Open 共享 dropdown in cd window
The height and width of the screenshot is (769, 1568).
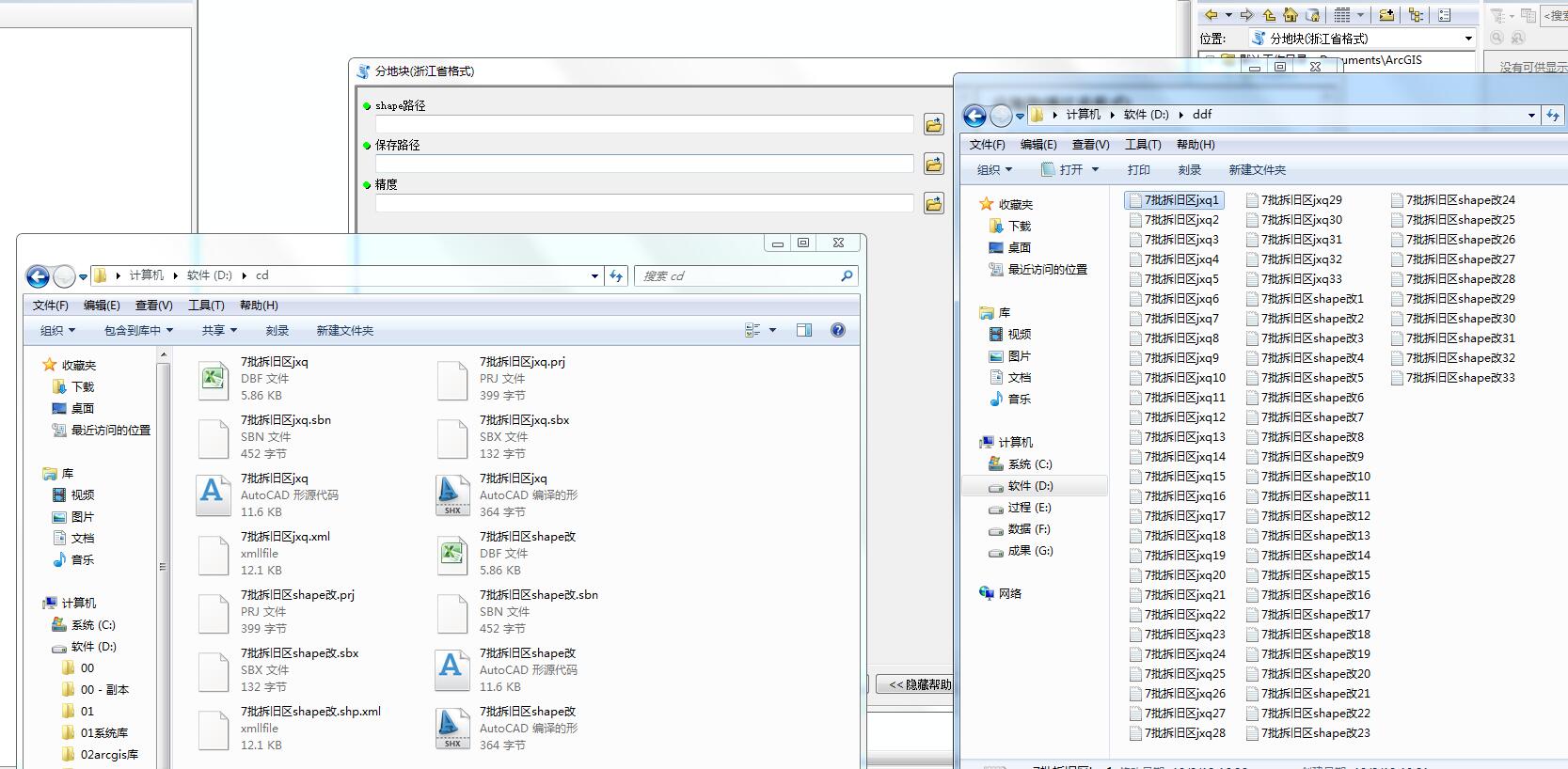point(219,330)
